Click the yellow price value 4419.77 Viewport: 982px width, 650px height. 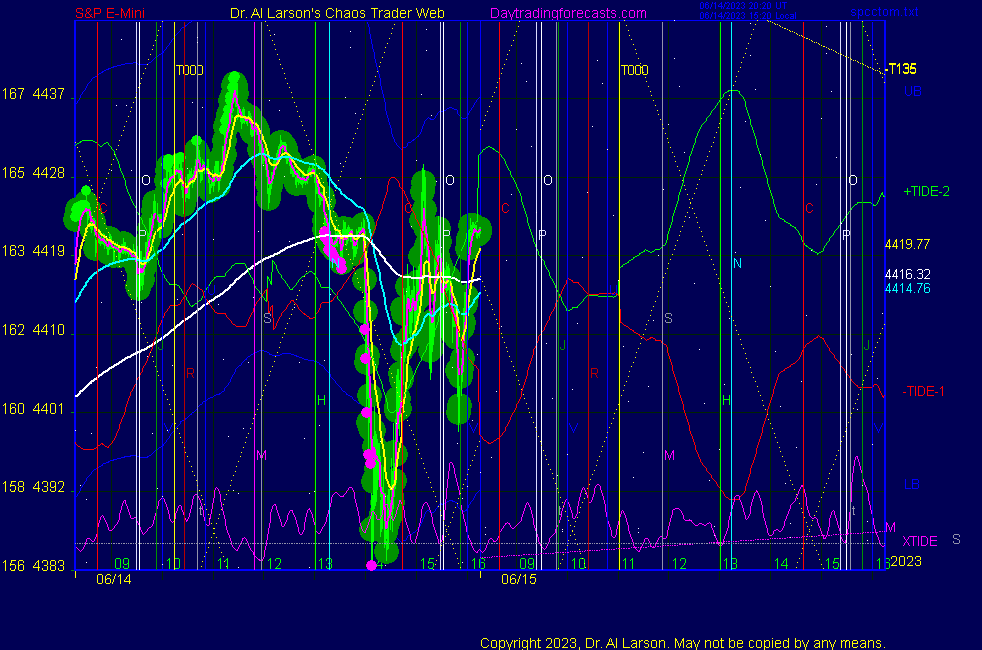(907, 244)
